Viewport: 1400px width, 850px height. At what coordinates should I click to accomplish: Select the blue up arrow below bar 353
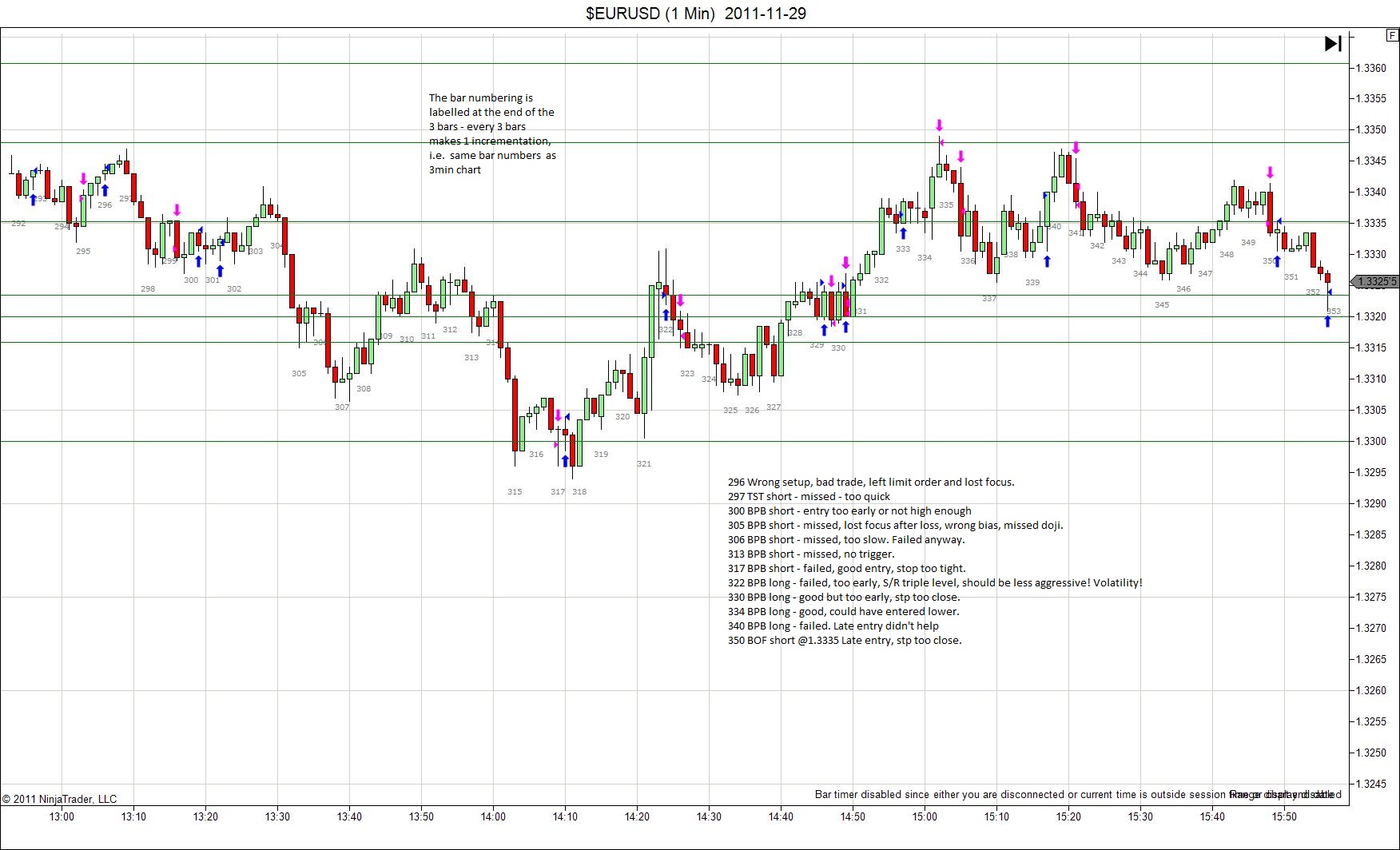click(1327, 321)
